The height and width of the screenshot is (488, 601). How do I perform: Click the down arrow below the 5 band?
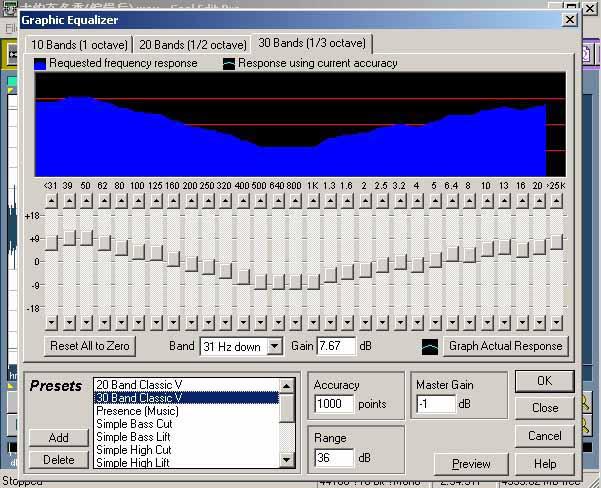coord(434,322)
